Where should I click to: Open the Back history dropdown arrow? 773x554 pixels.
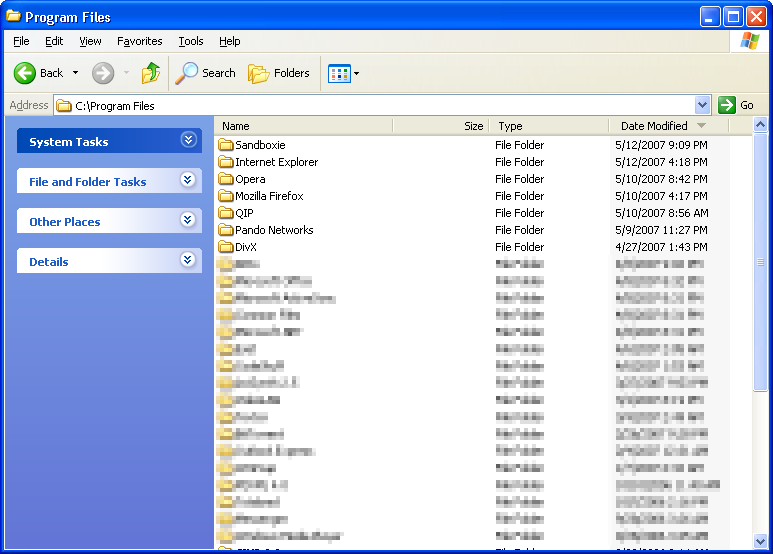pos(75,73)
